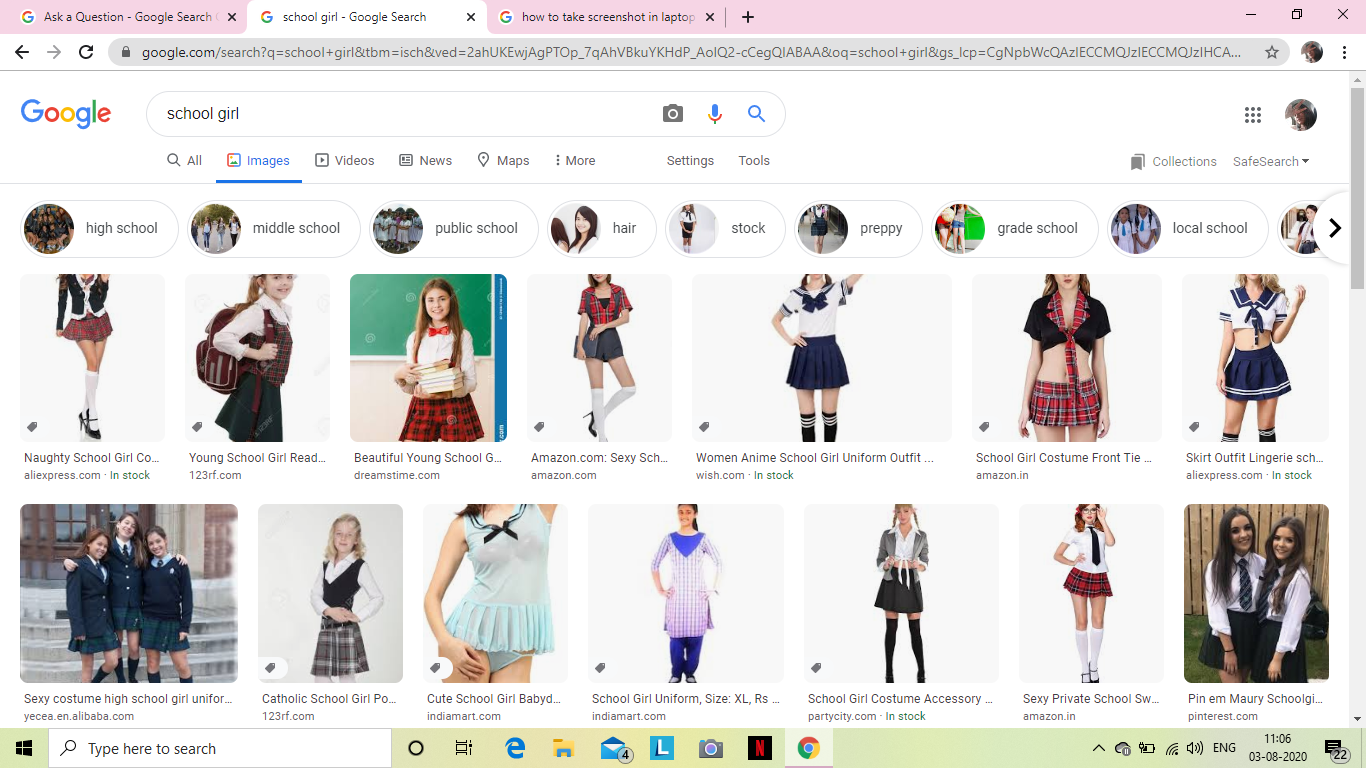Switch to All results tab
The image size is (1366, 768).
(184, 160)
